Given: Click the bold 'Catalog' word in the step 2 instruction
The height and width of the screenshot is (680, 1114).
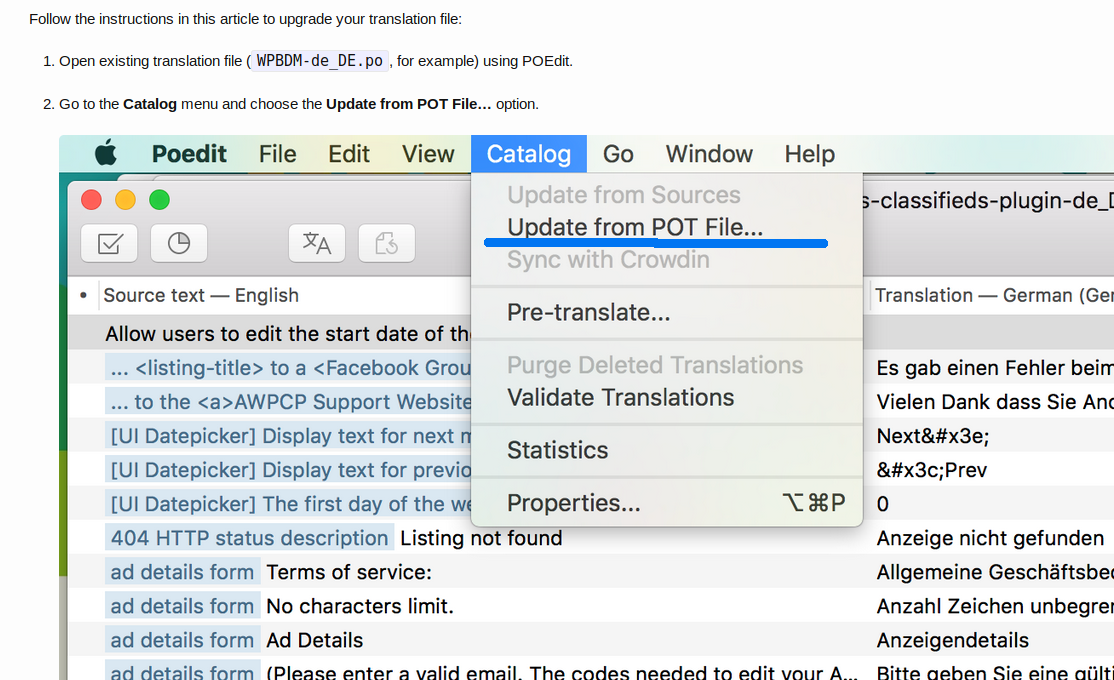Looking at the screenshot, I should 150,104.
